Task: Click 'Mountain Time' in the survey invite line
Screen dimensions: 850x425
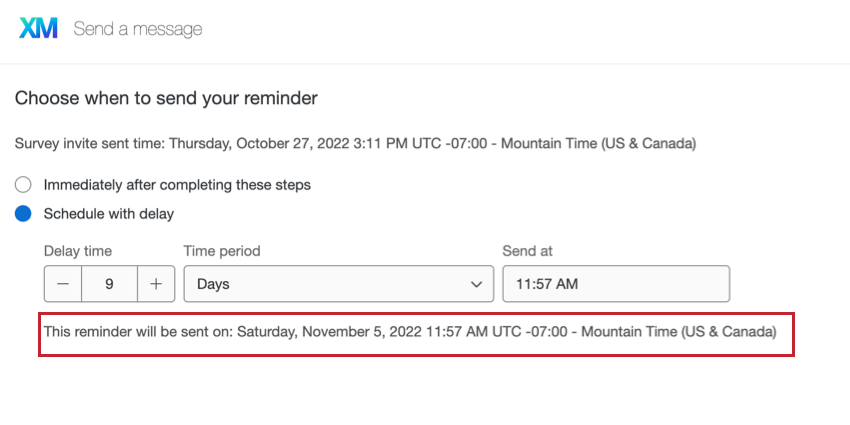Action: pyautogui.click(x=549, y=144)
